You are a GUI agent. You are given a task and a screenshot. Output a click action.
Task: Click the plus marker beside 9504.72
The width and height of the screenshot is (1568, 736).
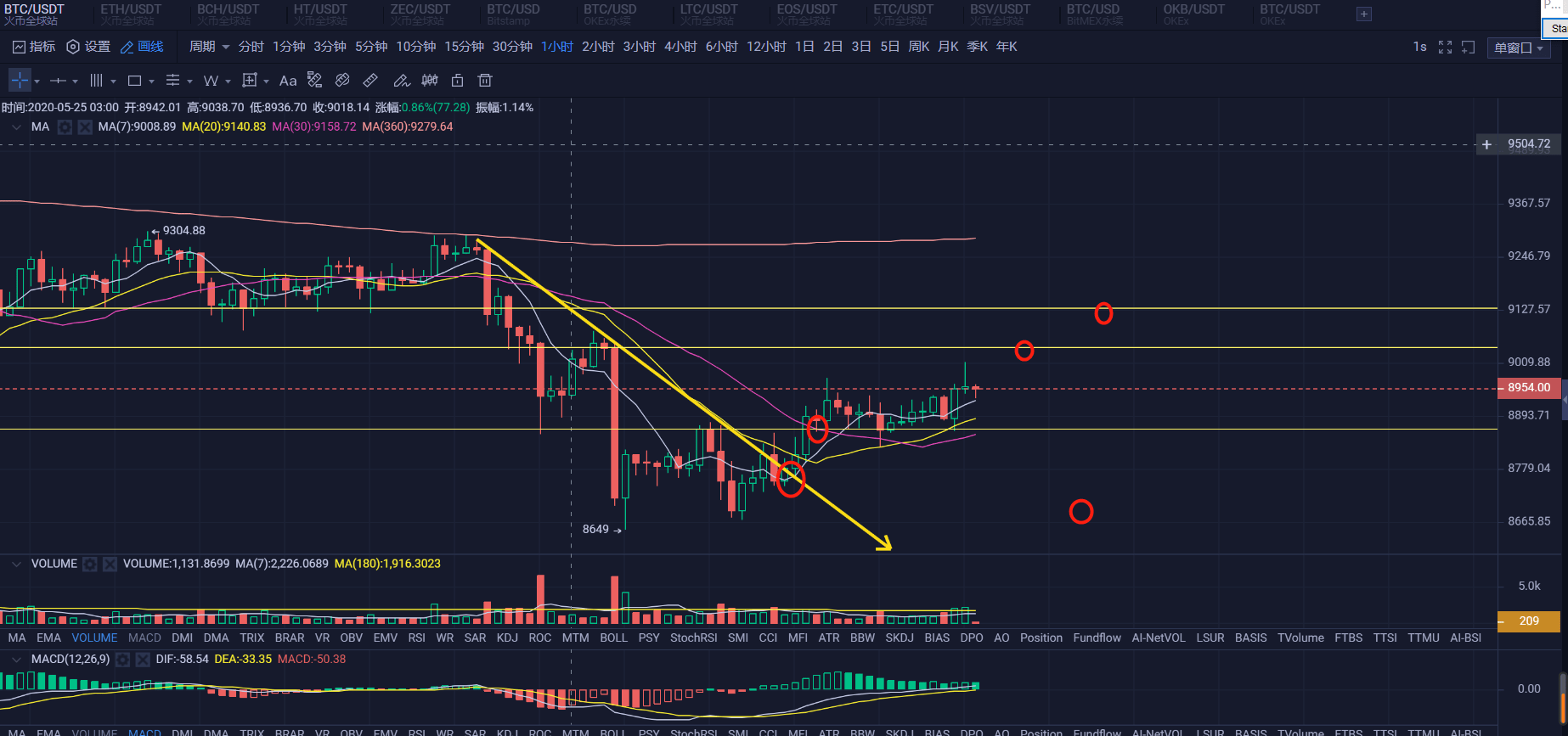(x=1486, y=145)
